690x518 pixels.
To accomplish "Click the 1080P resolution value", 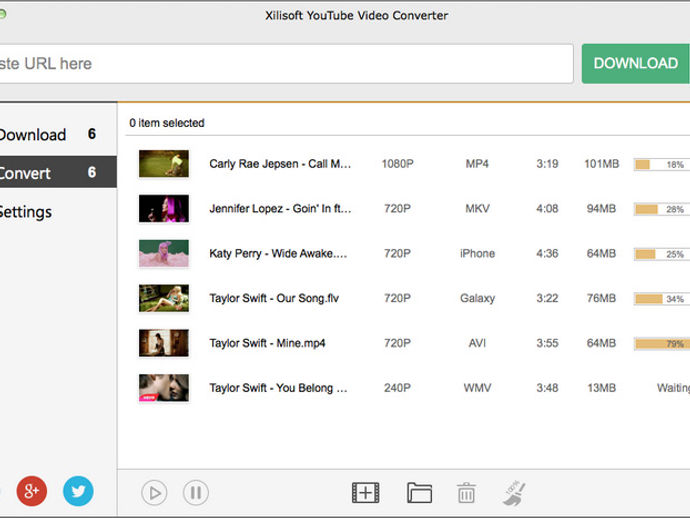I will click(x=397, y=164).
